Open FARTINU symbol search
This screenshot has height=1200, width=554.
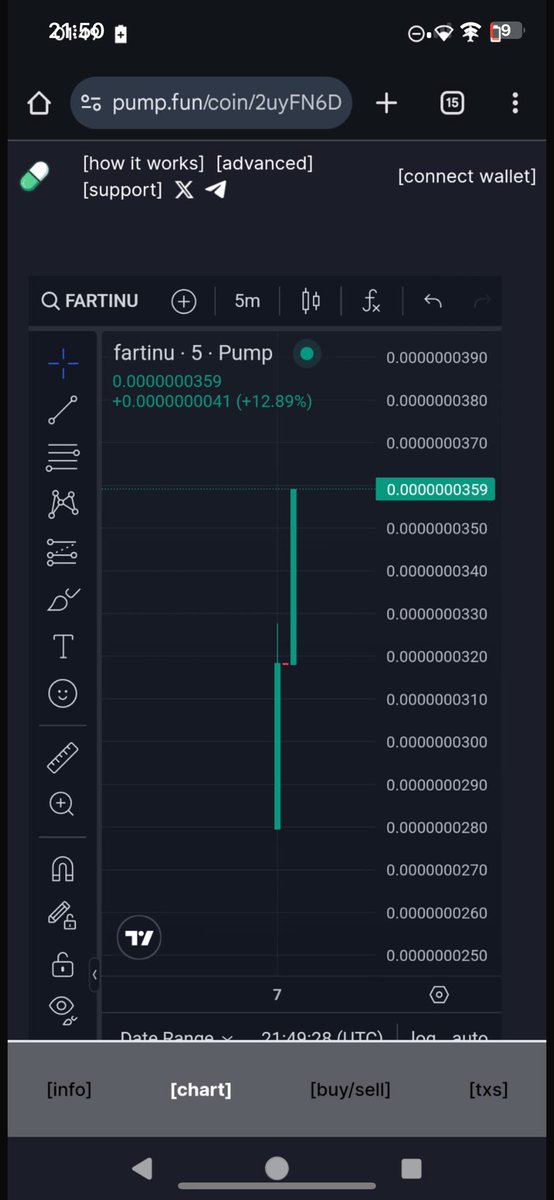tap(90, 301)
